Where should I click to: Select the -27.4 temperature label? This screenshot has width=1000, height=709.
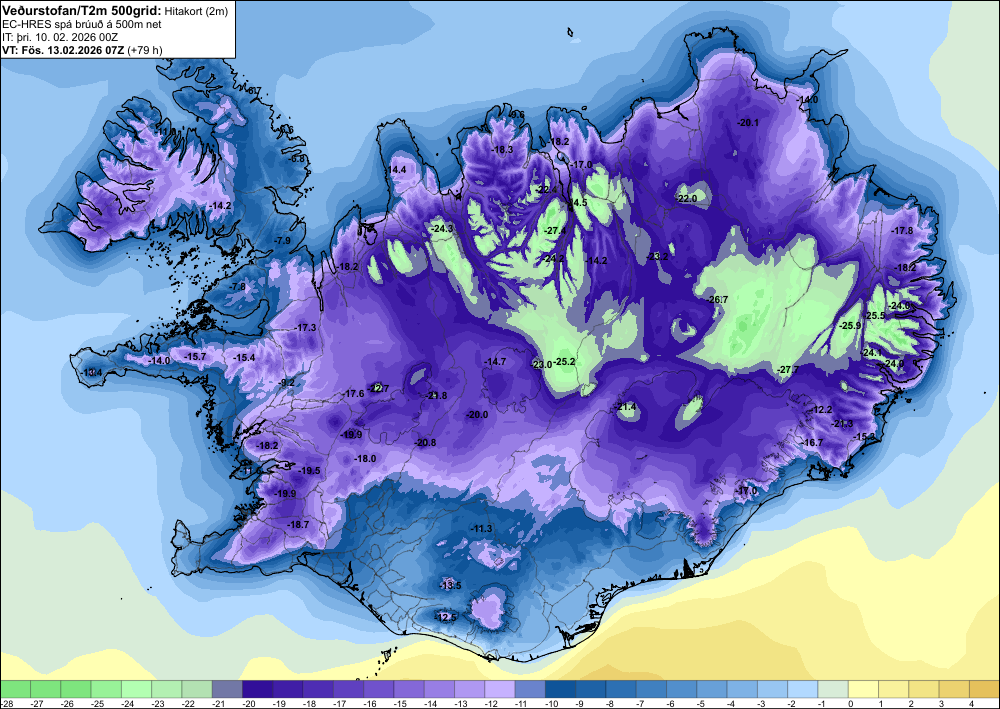click(x=555, y=231)
